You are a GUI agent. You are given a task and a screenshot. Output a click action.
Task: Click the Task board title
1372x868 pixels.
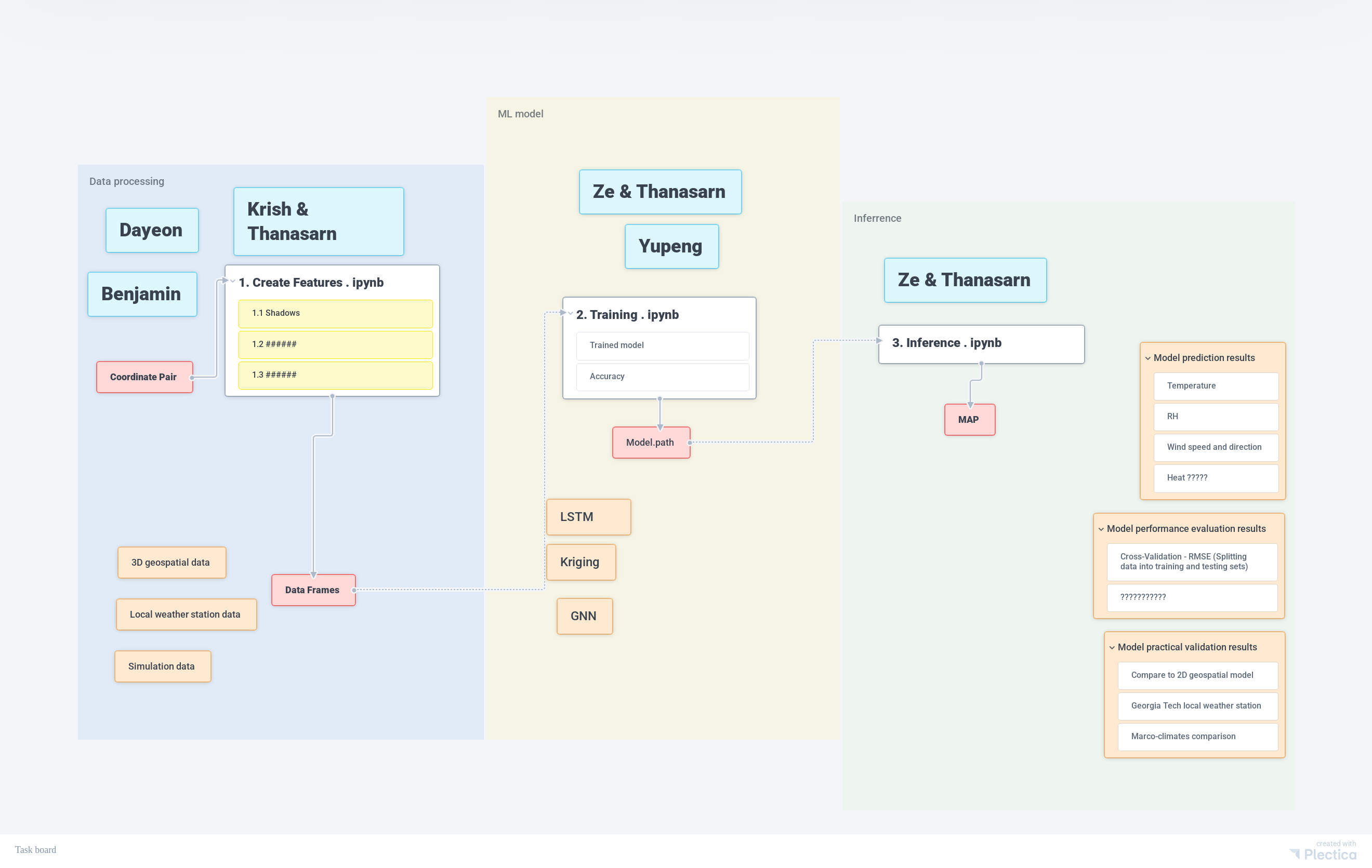pyautogui.click(x=35, y=850)
